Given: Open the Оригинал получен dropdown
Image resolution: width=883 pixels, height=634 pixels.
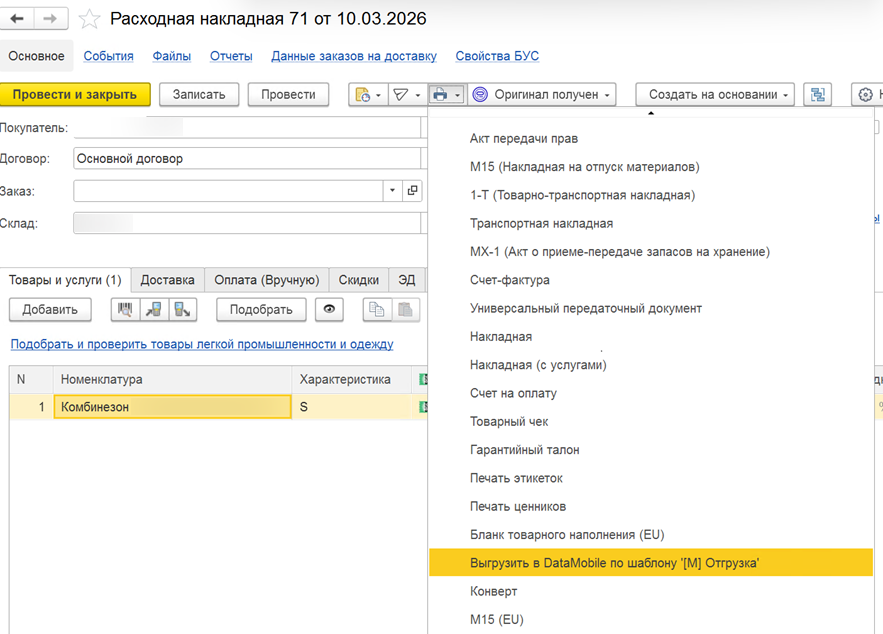Looking at the screenshot, I should coord(541,95).
